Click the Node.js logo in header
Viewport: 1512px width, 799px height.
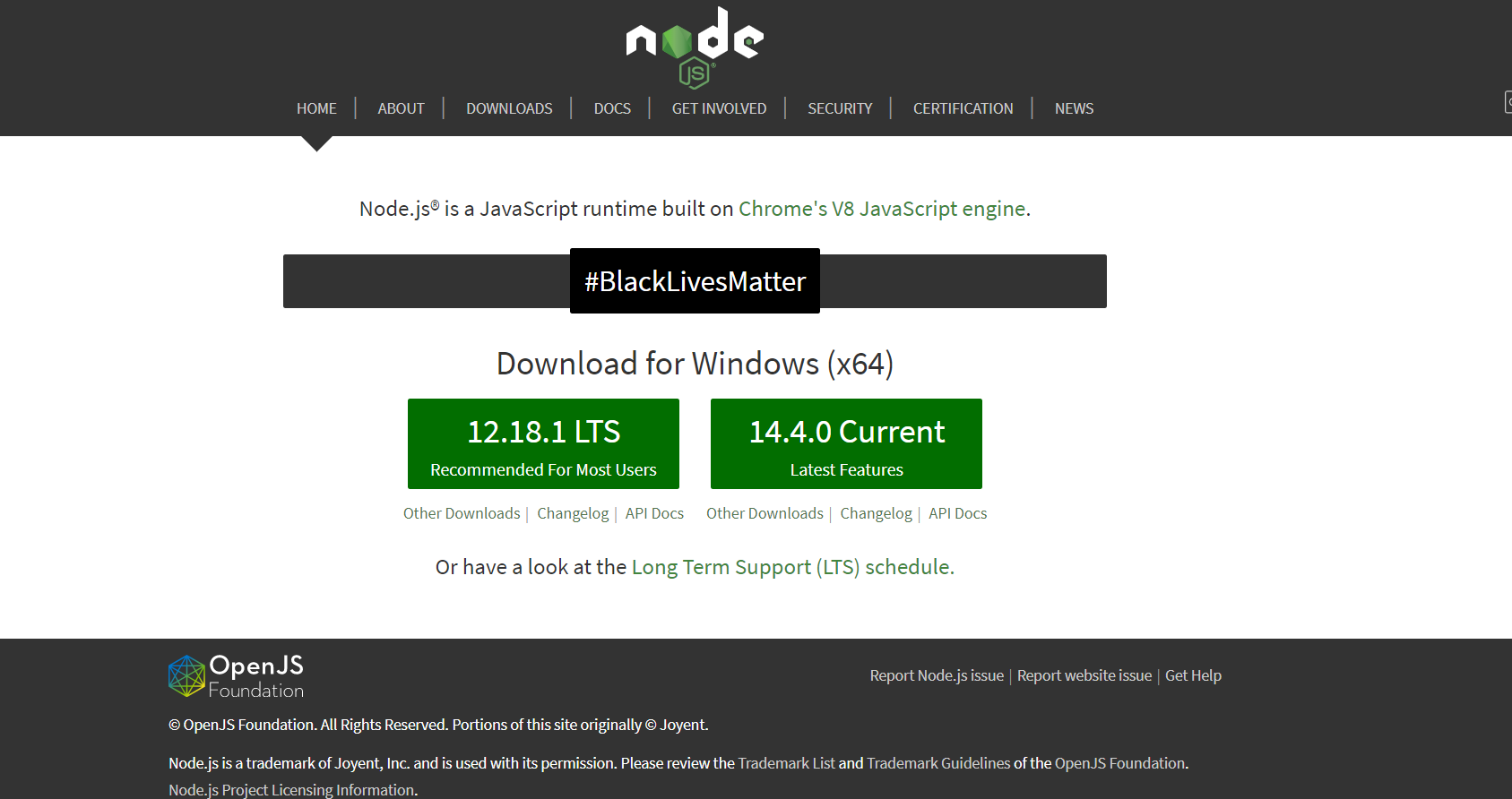tap(695, 47)
